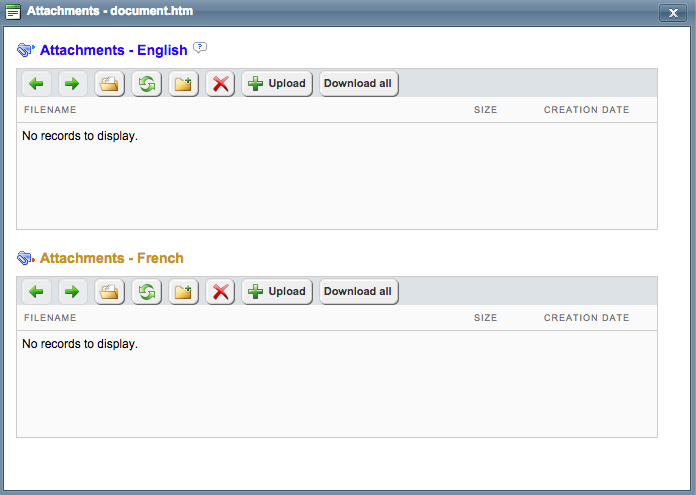Click help bubble beside Attachments - English title

tap(200, 48)
